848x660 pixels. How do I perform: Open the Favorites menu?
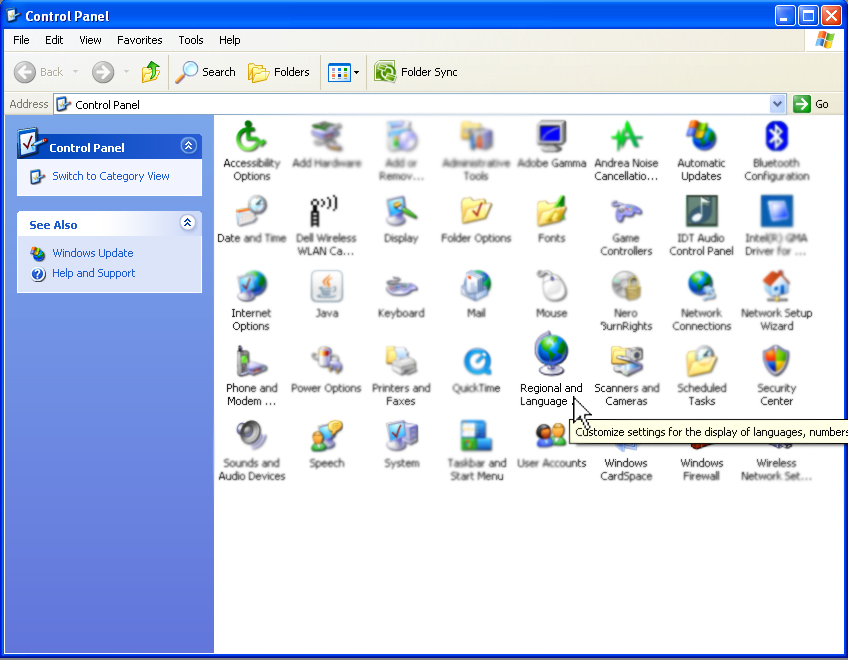coord(140,40)
